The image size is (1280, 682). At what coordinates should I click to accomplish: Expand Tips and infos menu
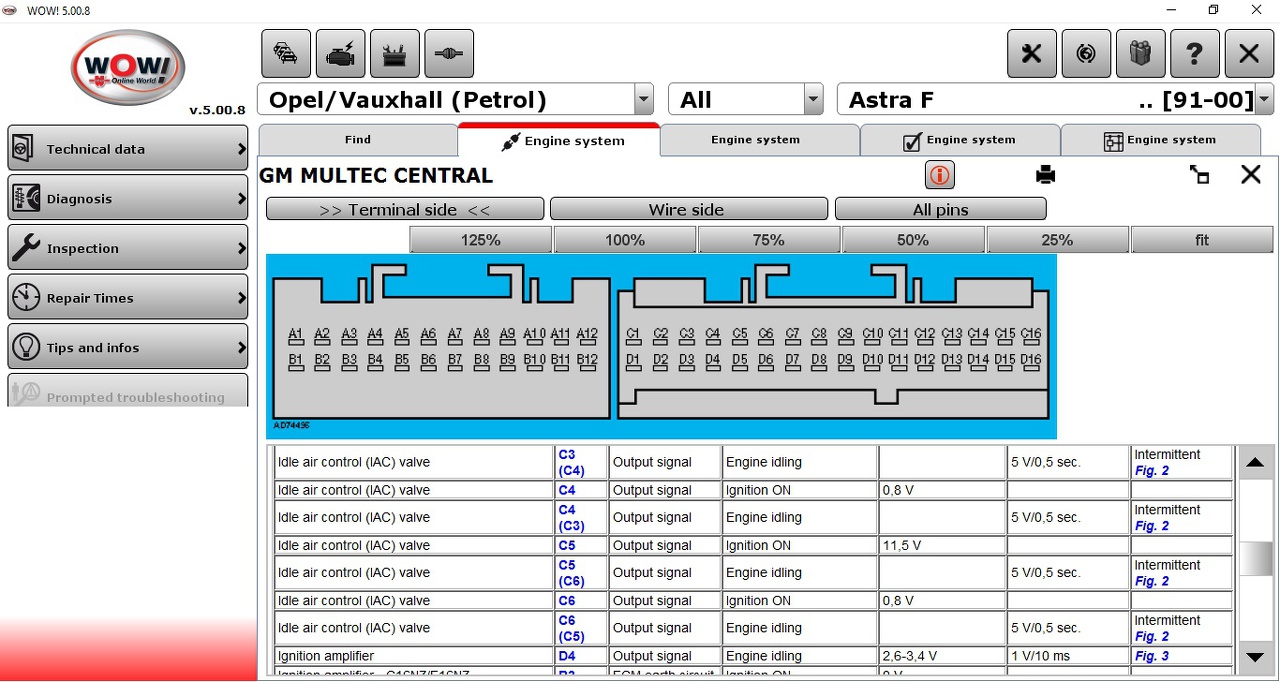point(128,347)
